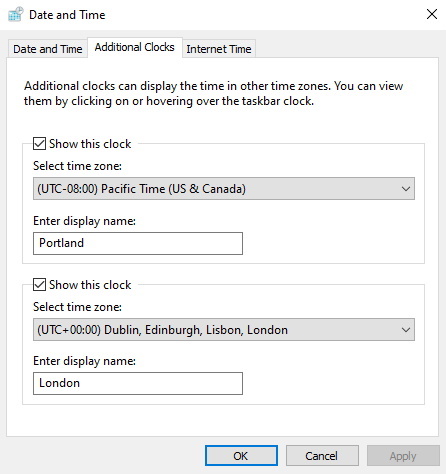This screenshot has width=446, height=474.
Task: Expand the Dublin, Edinburgh, Lisbon, London dropdown
Action: point(224,330)
